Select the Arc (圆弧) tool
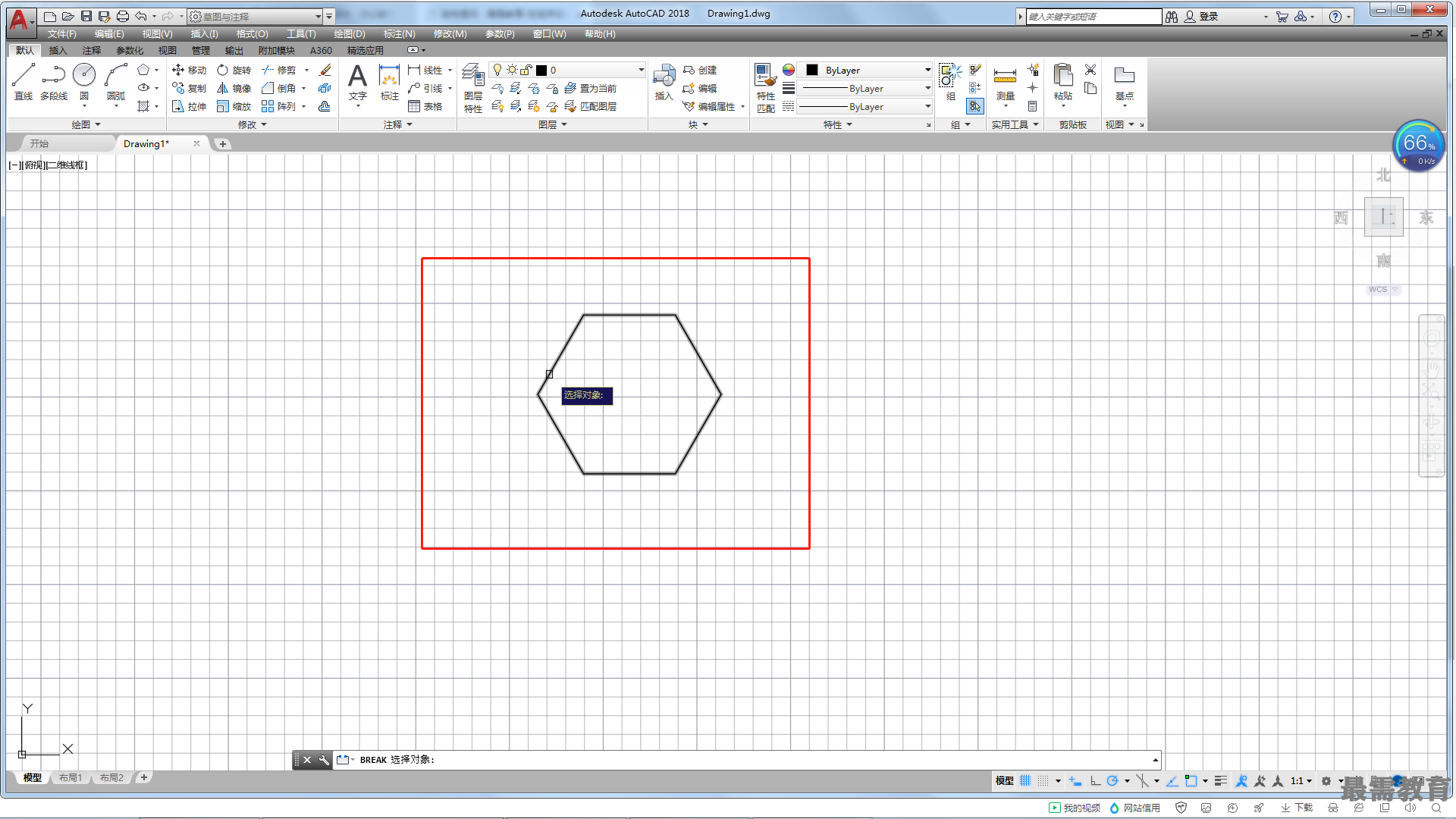The image size is (1456, 819). coord(116,81)
